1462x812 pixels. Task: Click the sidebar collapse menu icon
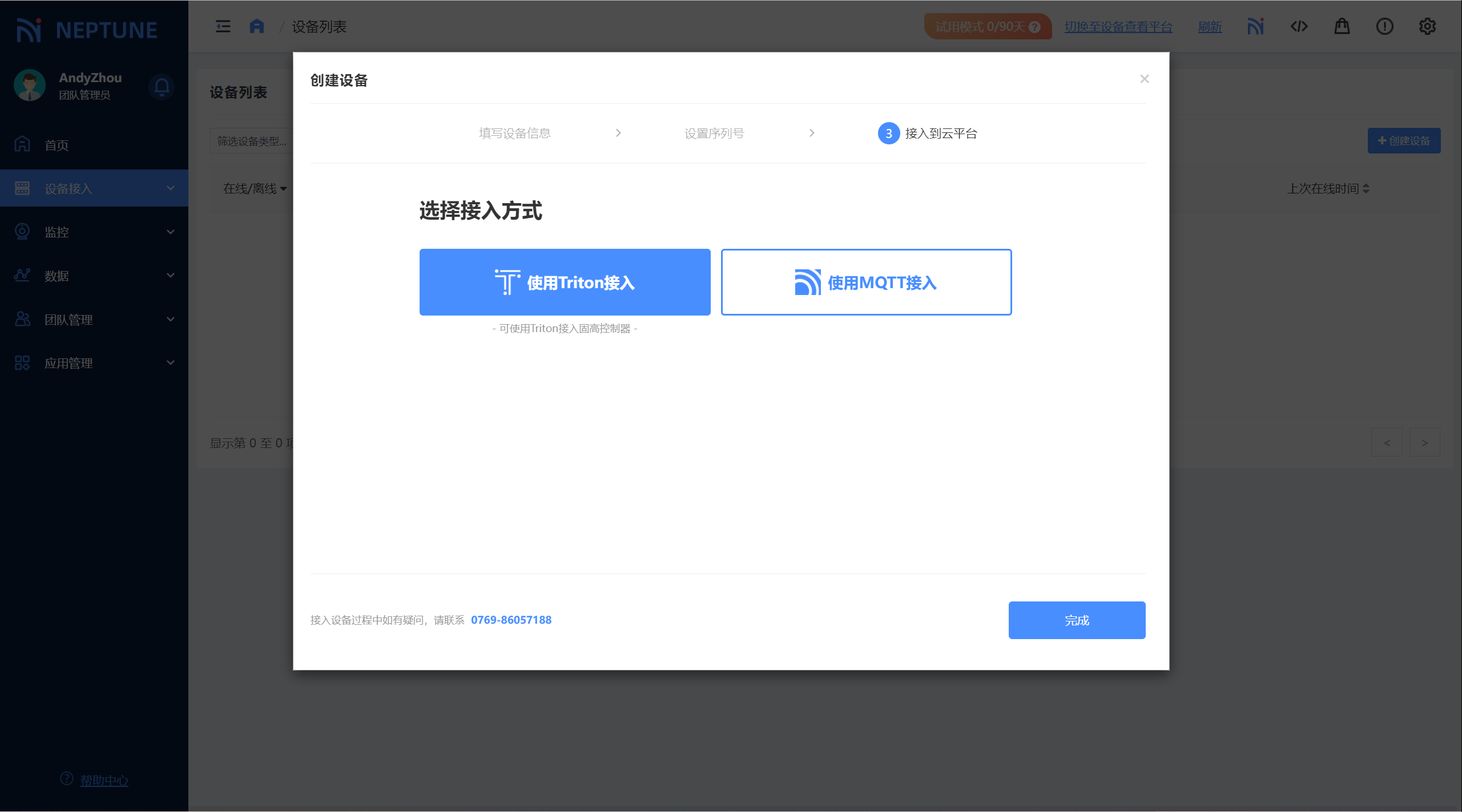click(x=223, y=26)
